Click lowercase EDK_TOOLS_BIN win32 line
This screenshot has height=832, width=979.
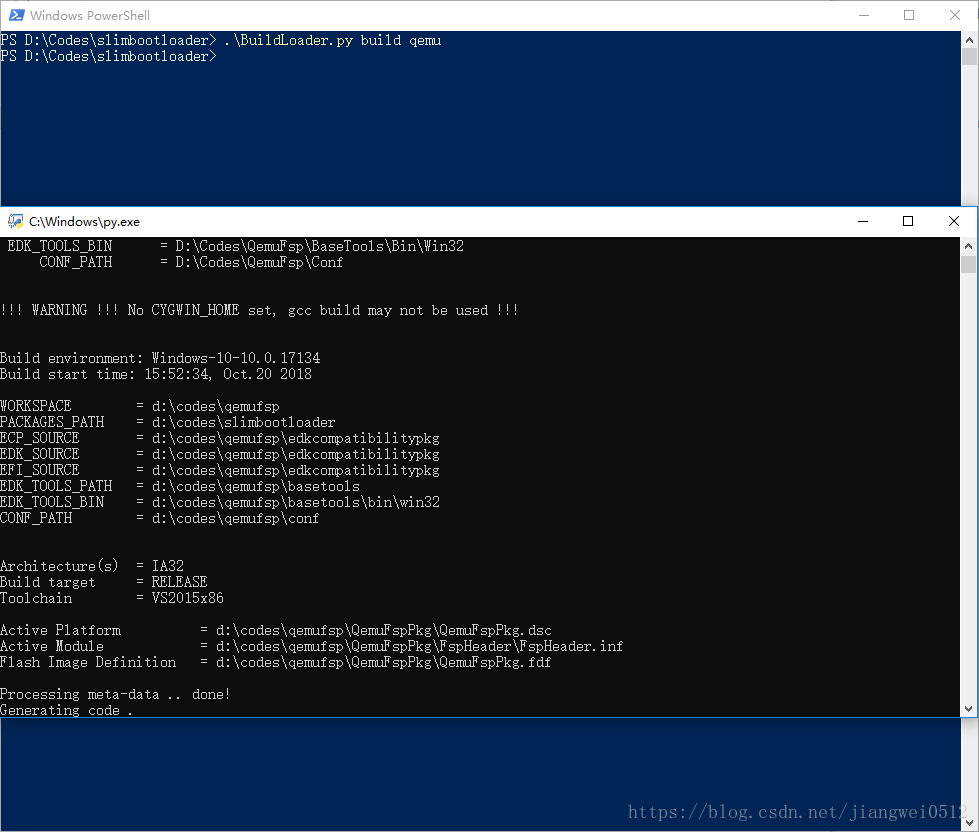point(220,502)
